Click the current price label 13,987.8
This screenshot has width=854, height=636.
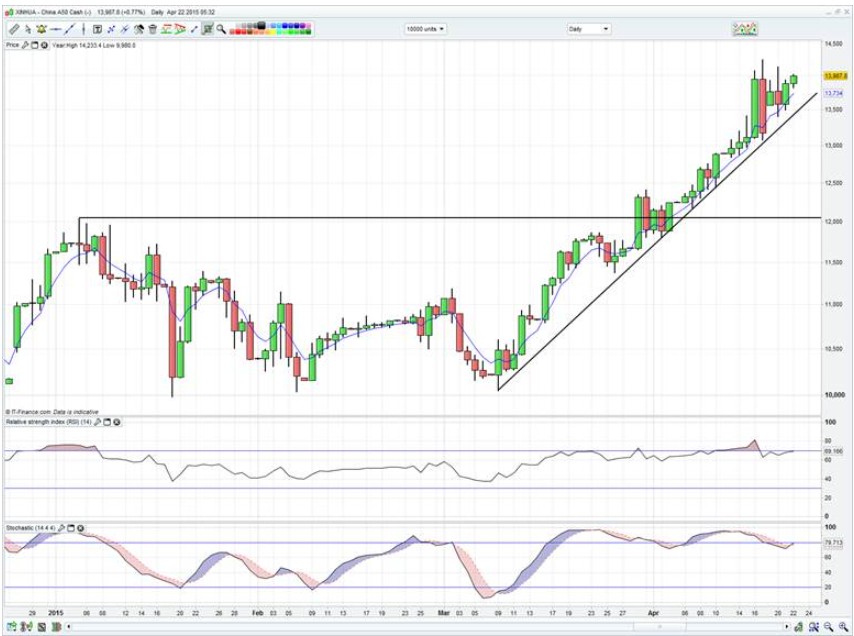tap(835, 76)
